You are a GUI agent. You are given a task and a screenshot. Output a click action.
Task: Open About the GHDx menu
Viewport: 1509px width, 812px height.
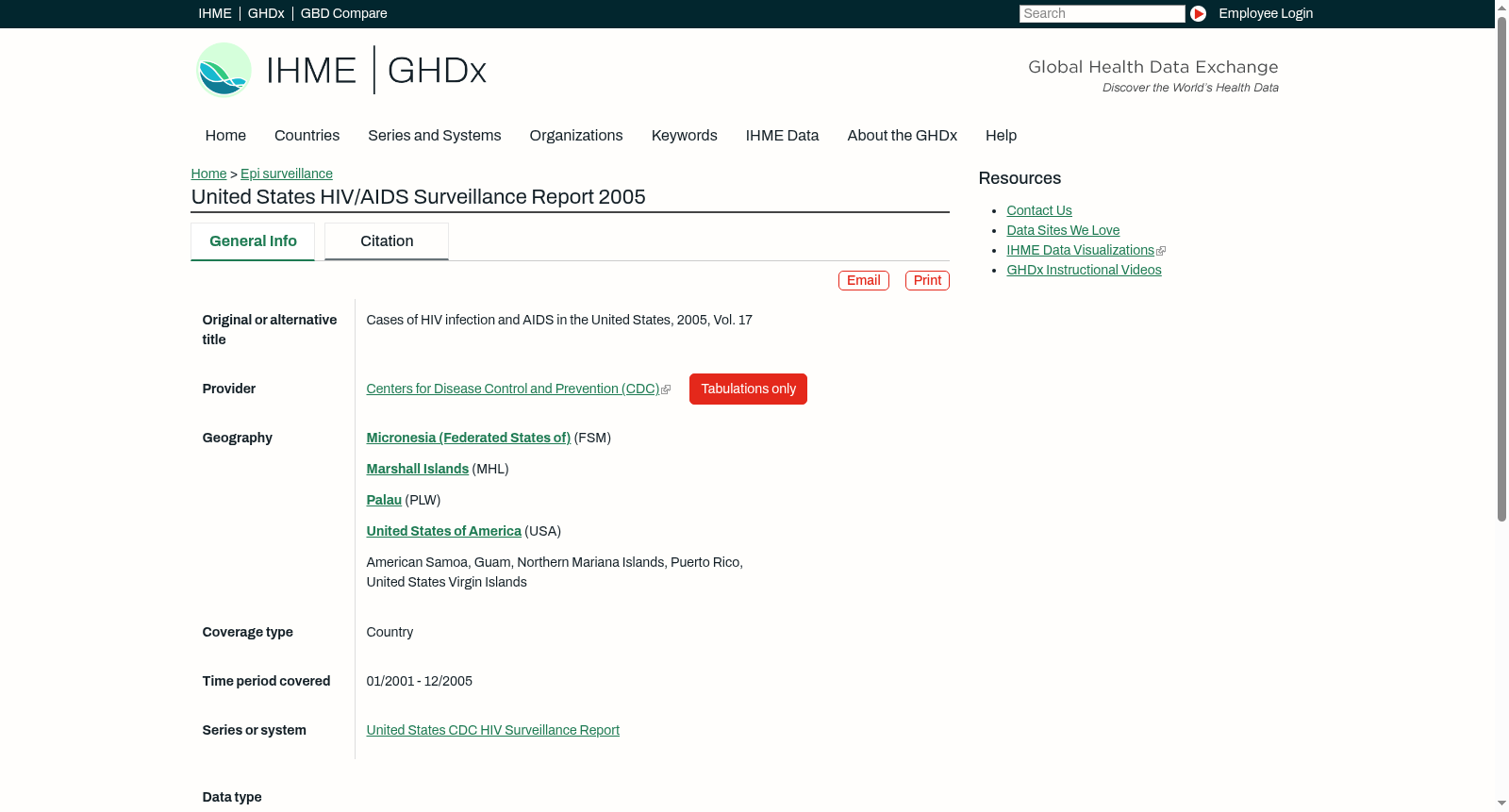point(902,135)
